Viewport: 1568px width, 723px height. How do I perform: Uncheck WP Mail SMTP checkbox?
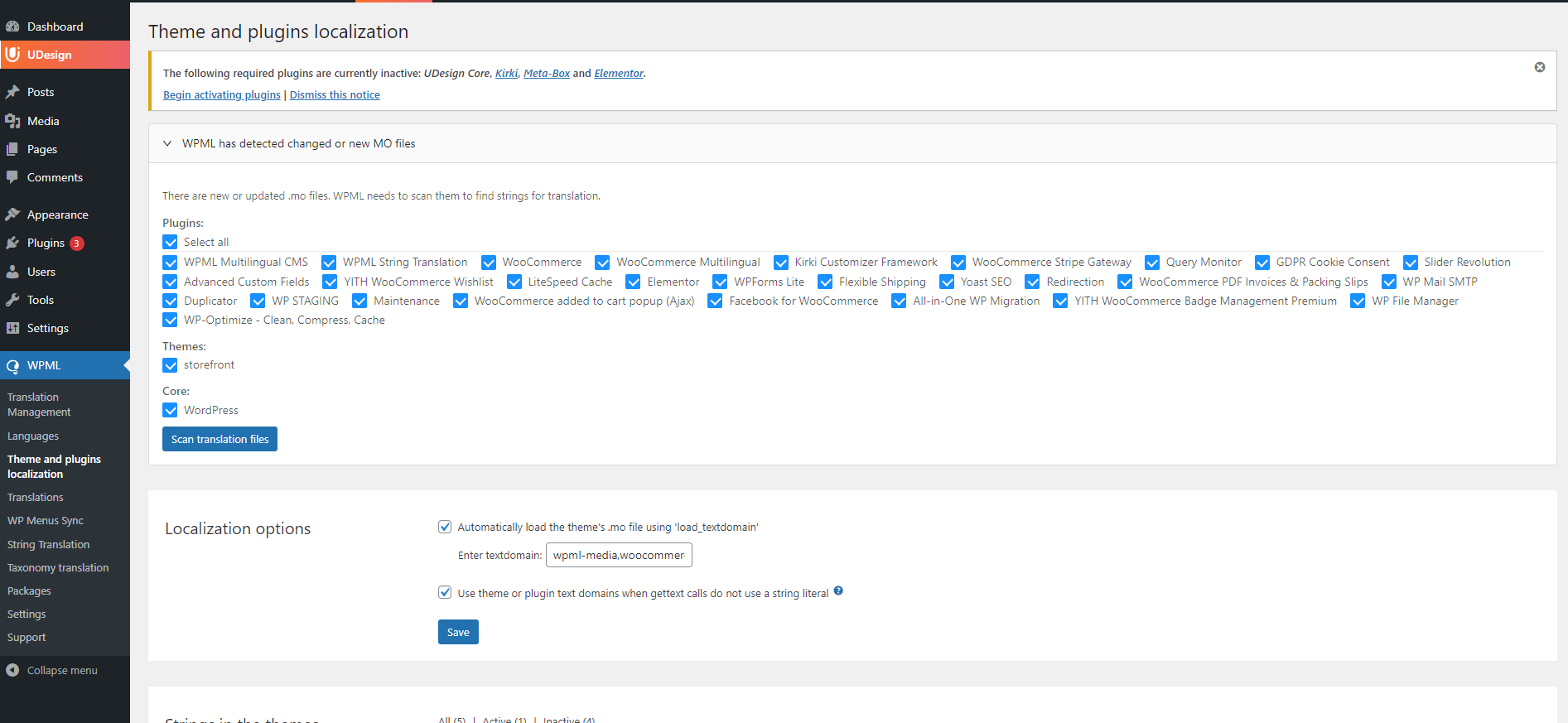tap(1389, 282)
